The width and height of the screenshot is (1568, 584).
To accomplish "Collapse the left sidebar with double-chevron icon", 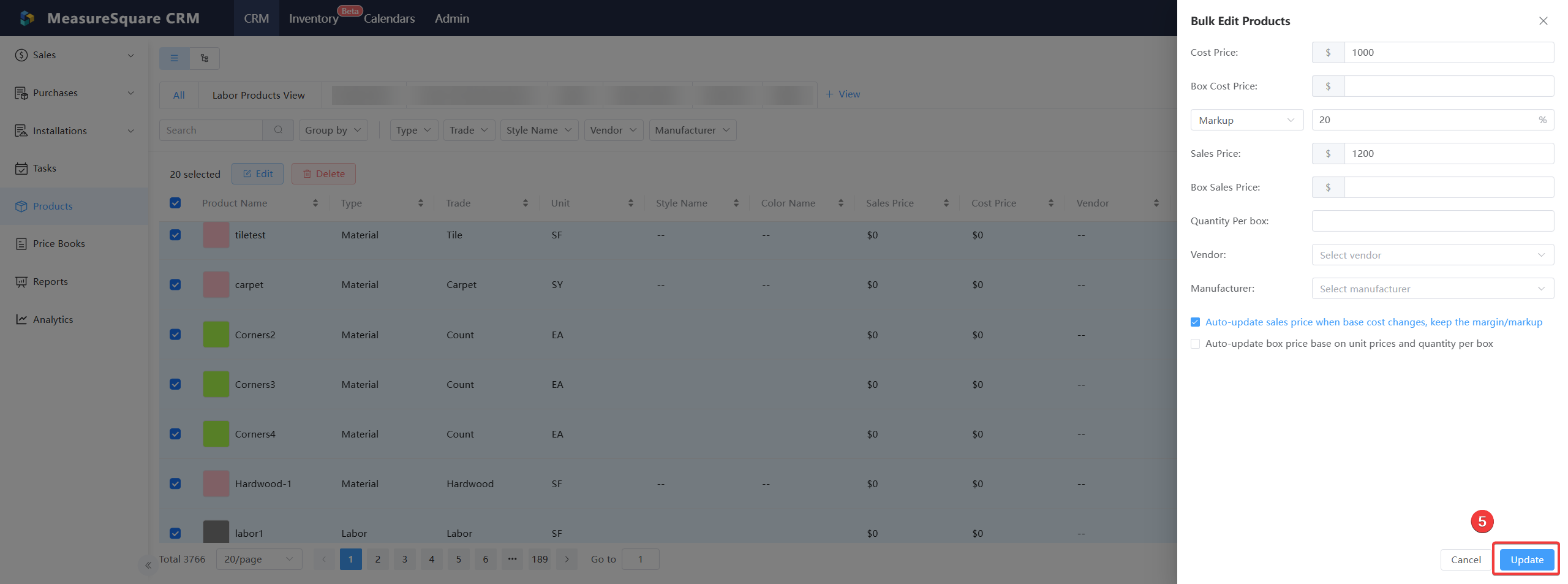I will point(148,565).
